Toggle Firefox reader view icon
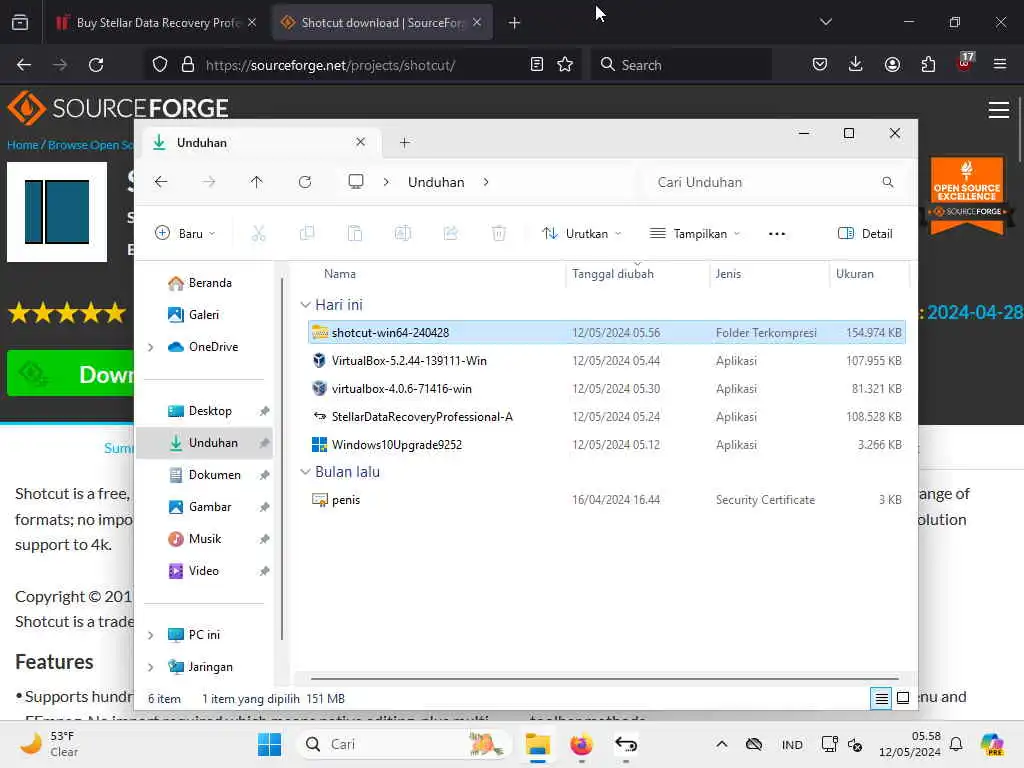1024x768 pixels. 537,65
